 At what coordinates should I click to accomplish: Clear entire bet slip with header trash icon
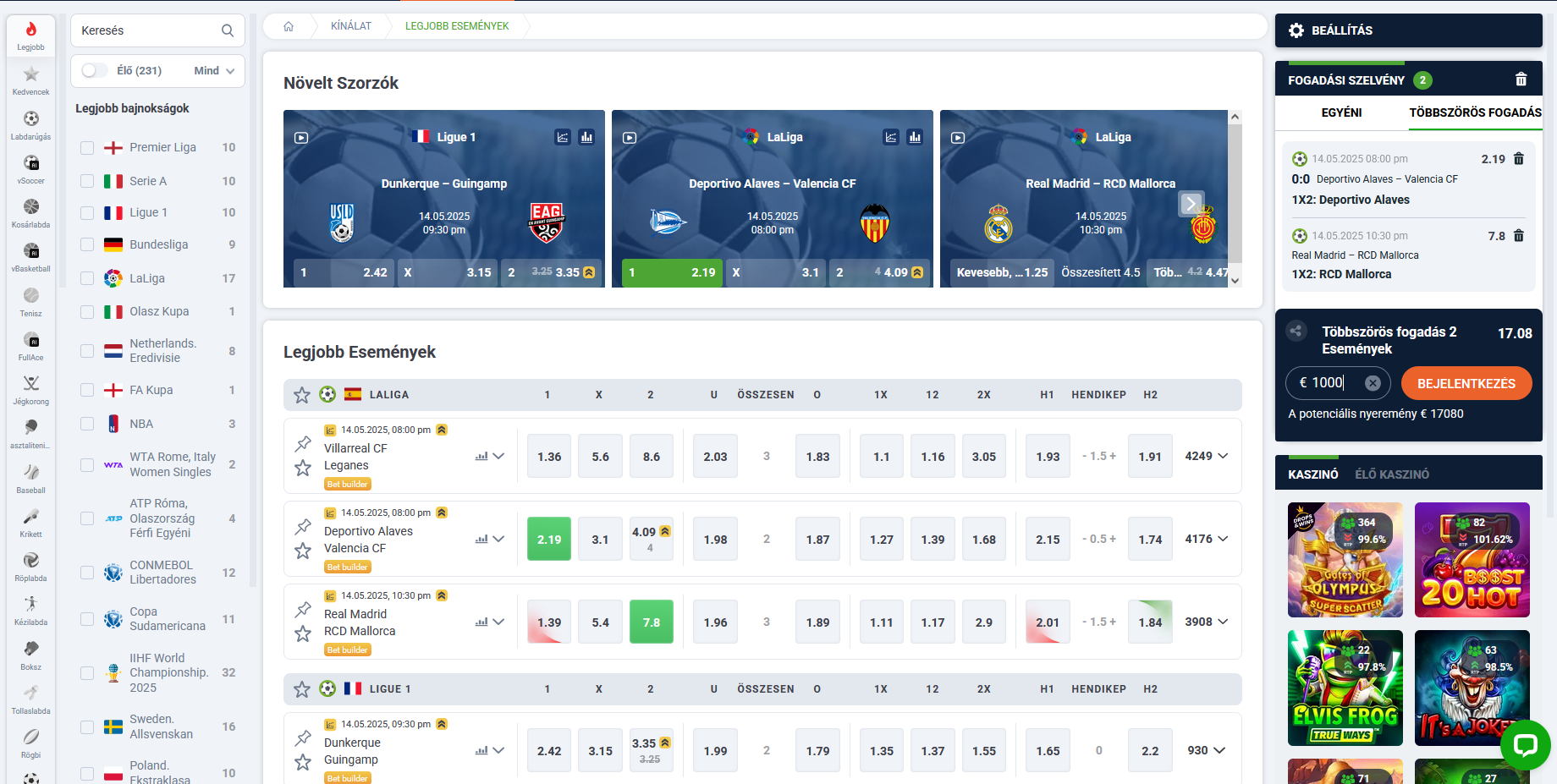click(x=1521, y=79)
